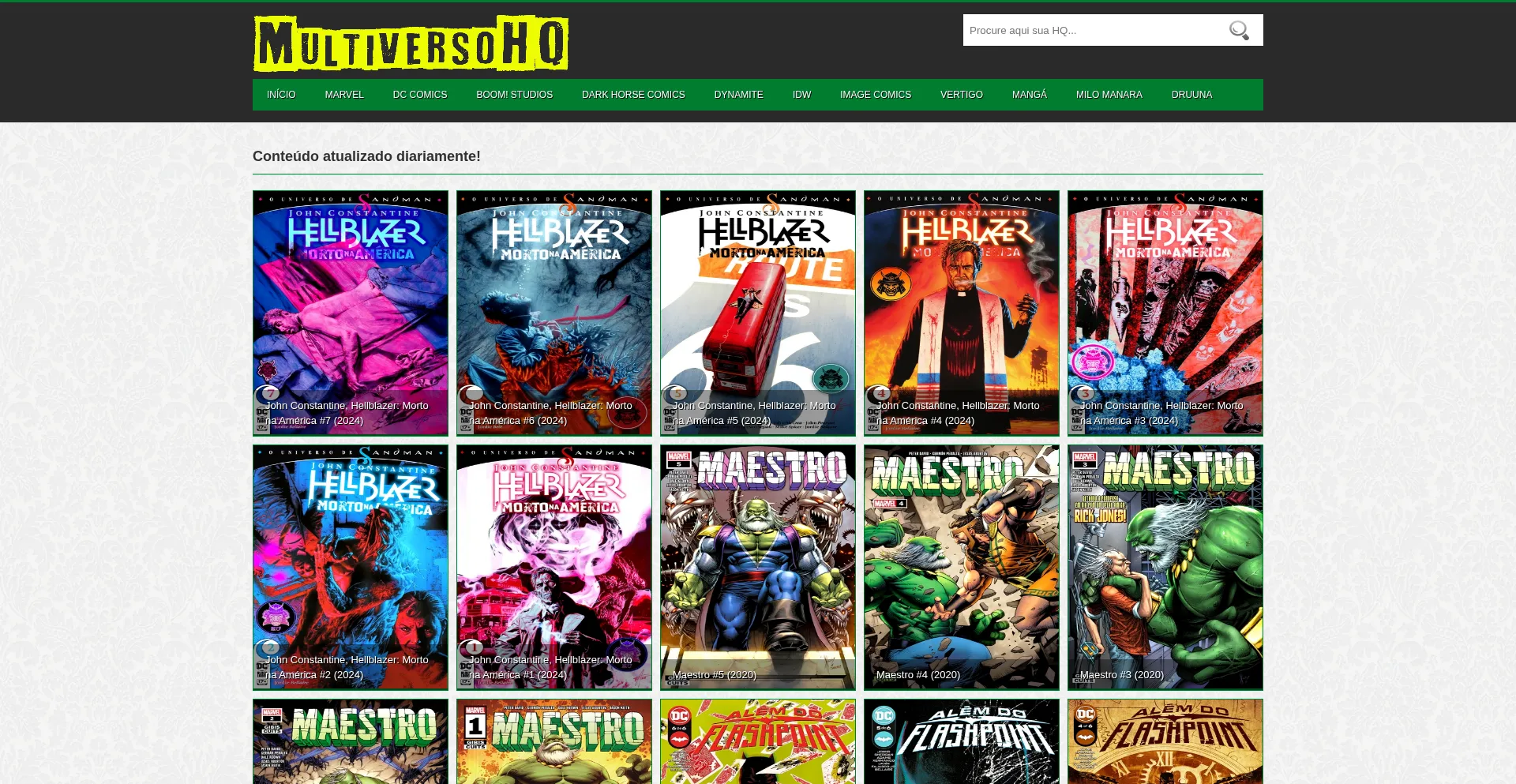1516x784 pixels.
Task: Open the DC COMICS menu item
Action: point(420,95)
